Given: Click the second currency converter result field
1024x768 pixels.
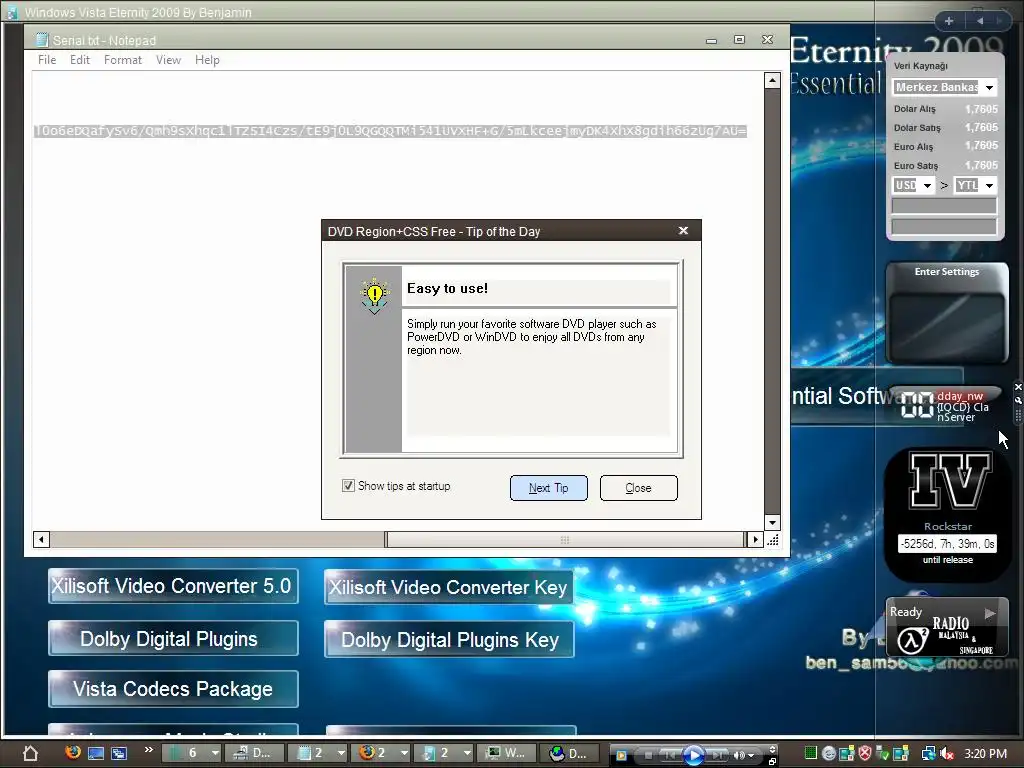Looking at the screenshot, I should coord(944,226).
